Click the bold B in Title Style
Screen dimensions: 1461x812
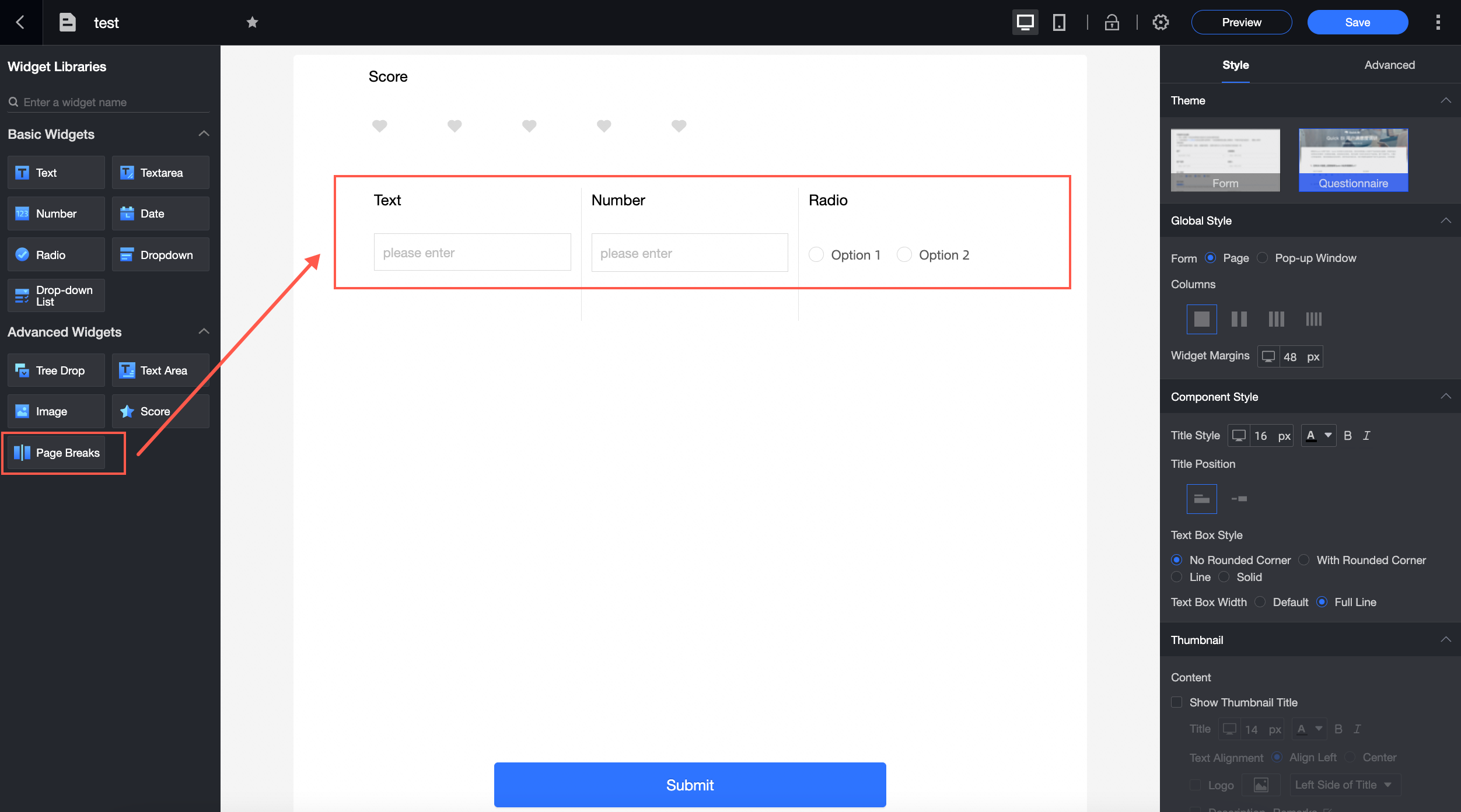1347,436
